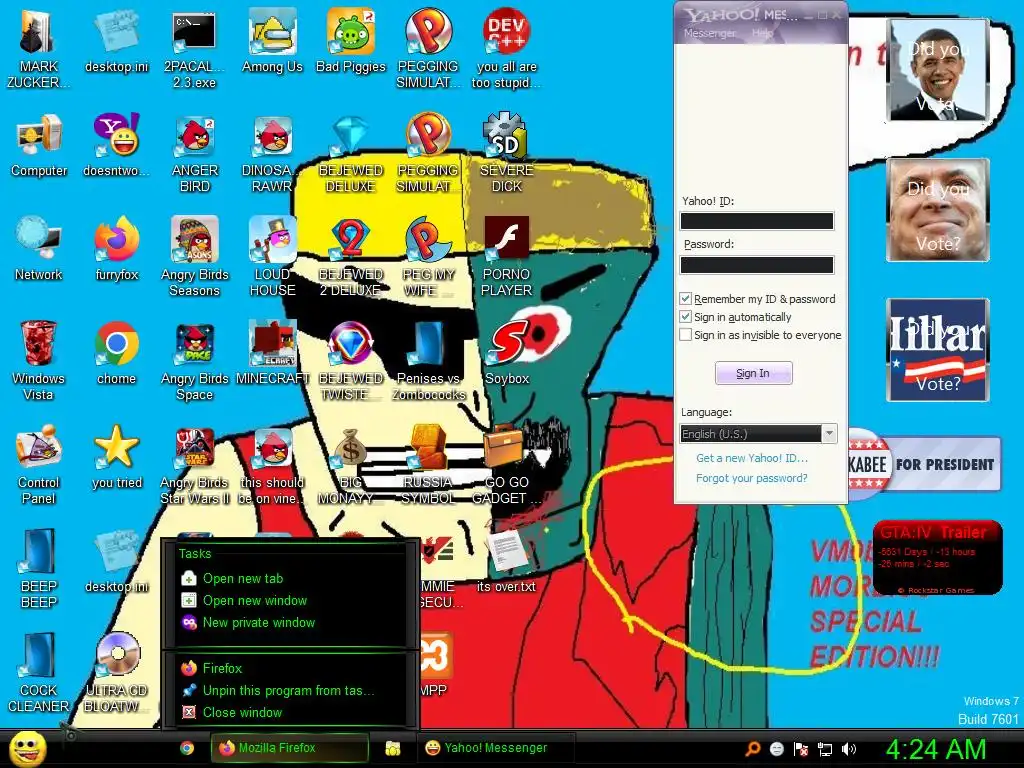Uncheck Sign in automatically
The height and width of the screenshot is (768, 1024).
tap(686, 317)
